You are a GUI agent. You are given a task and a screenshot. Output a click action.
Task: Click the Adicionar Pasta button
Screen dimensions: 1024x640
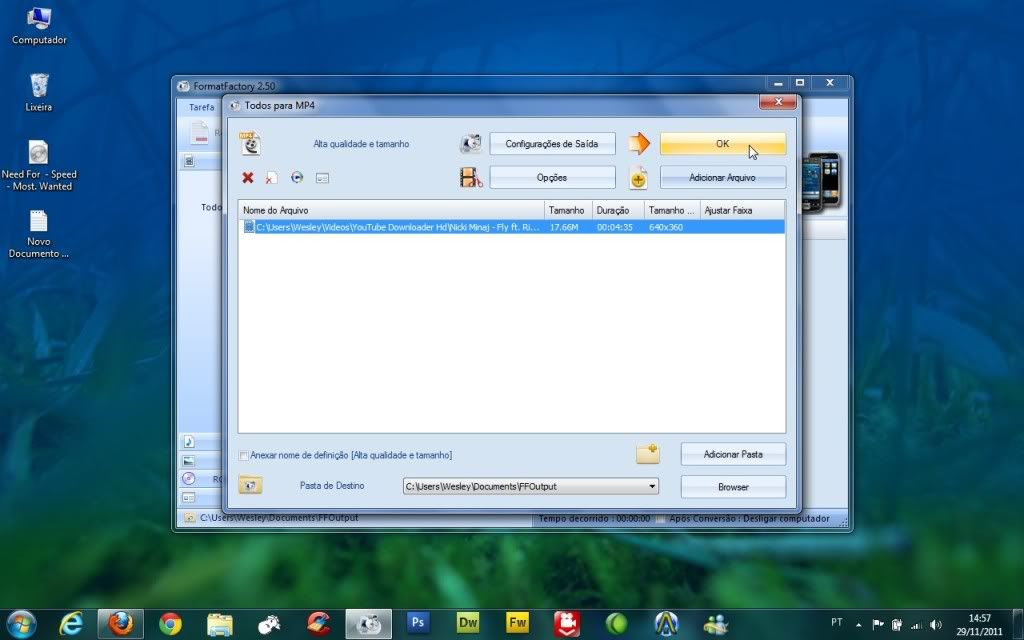coord(732,454)
